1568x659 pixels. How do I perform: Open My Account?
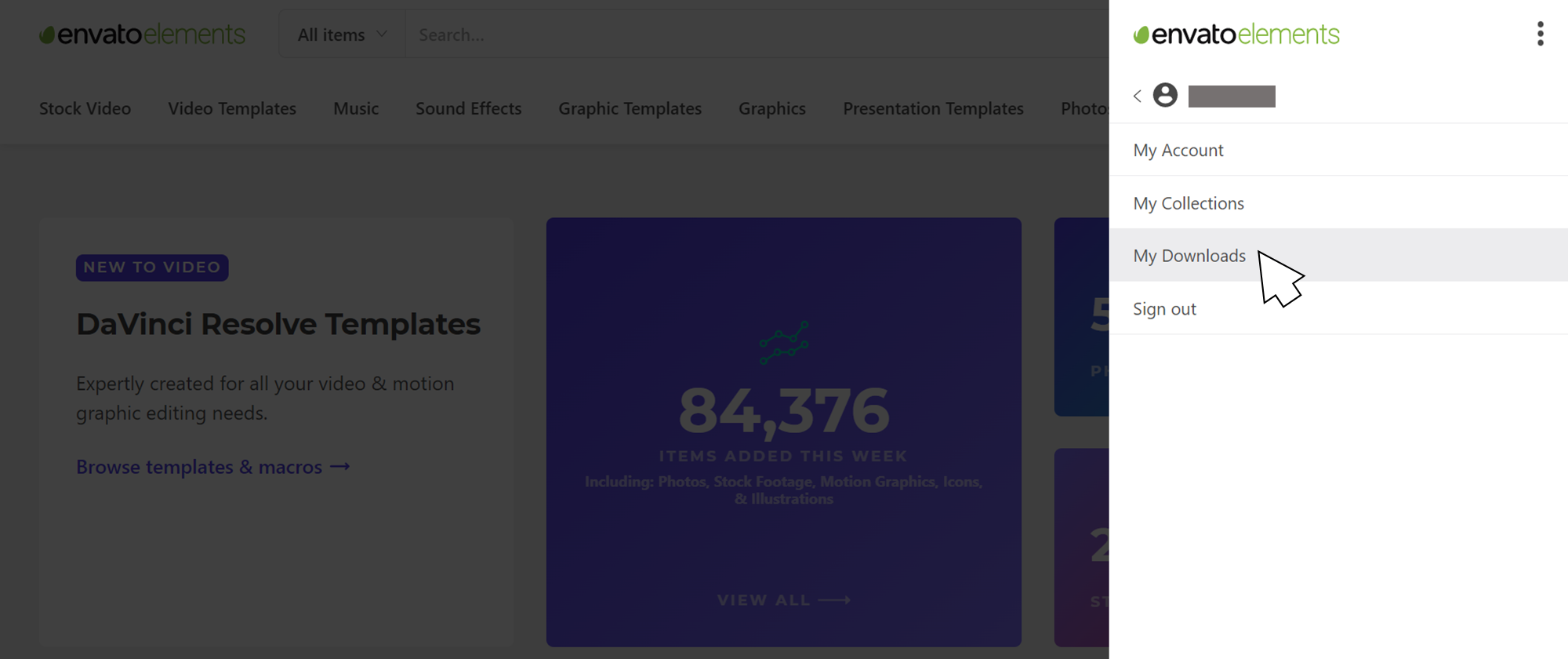pyautogui.click(x=1338, y=150)
